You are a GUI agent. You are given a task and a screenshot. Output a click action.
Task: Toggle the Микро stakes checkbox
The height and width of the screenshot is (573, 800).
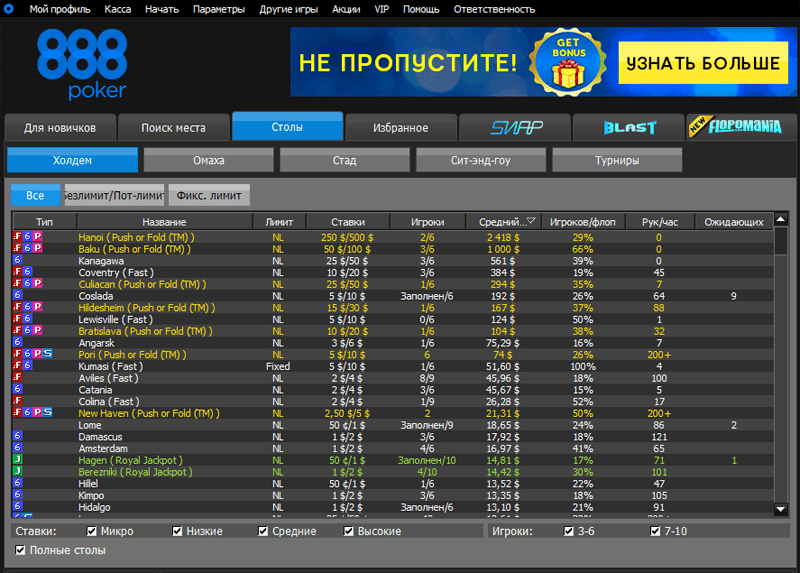click(x=91, y=532)
